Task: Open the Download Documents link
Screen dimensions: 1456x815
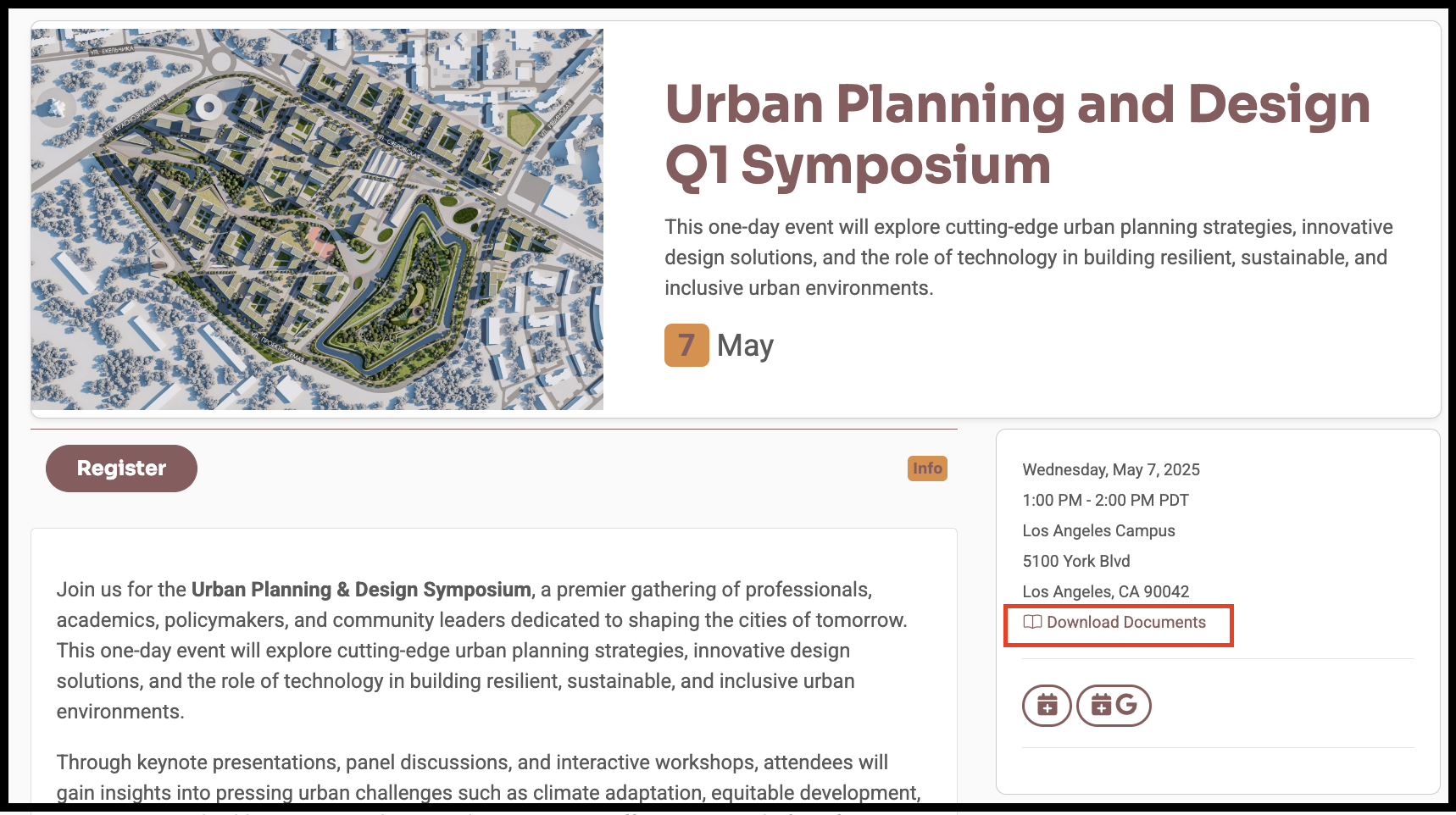Action: point(1125,623)
